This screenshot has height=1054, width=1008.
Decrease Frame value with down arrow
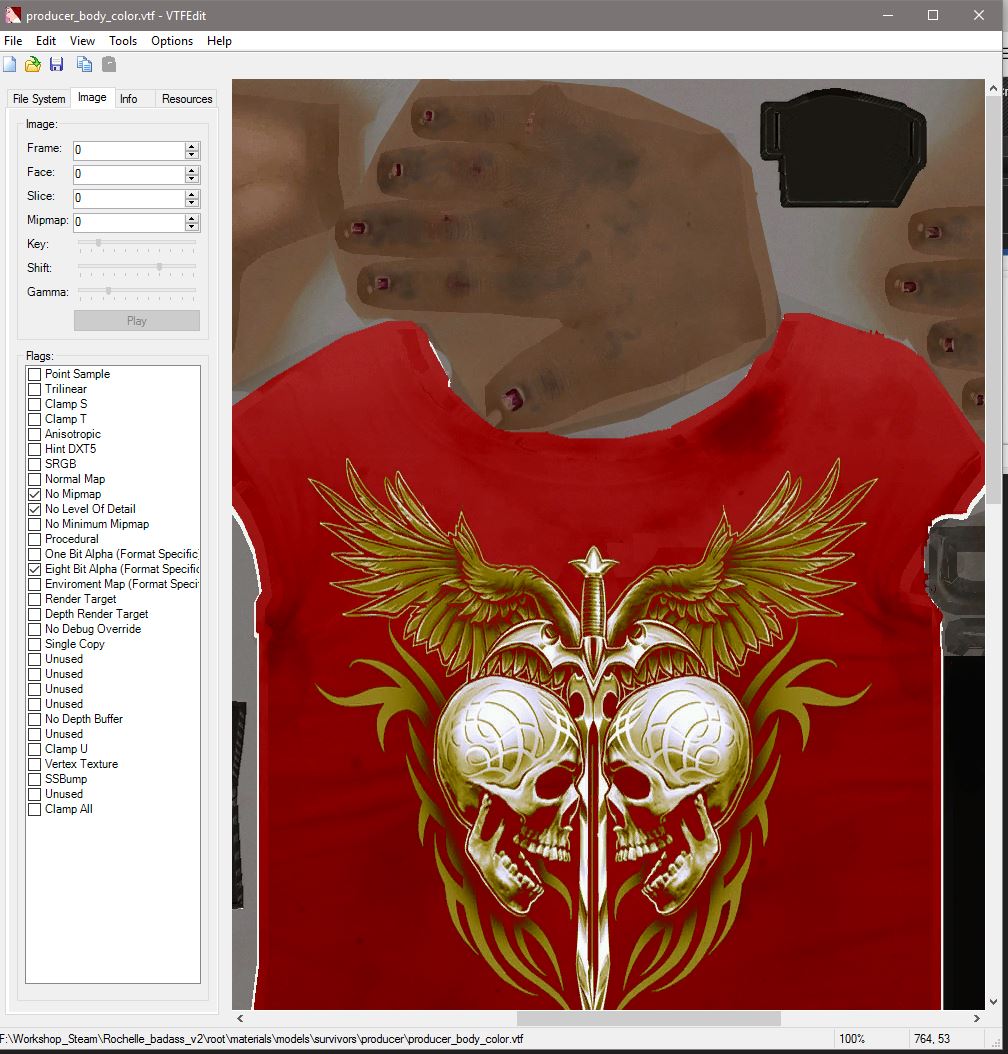point(192,155)
